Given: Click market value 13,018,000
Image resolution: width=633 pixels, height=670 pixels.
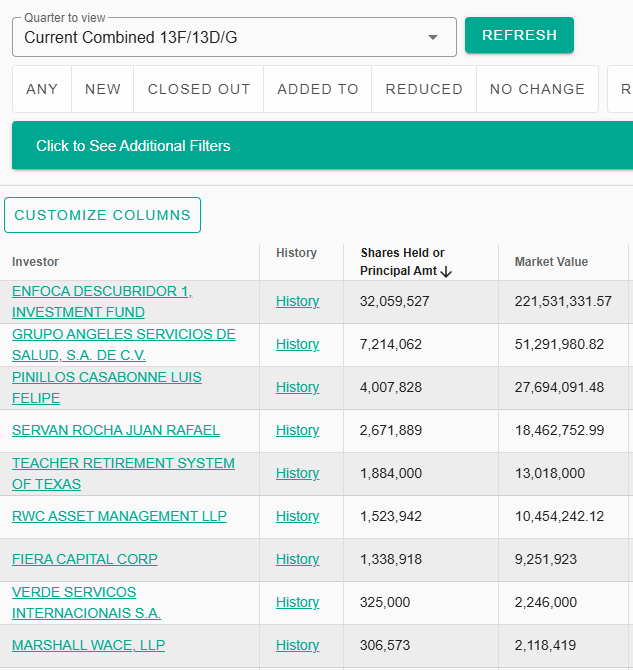Looking at the screenshot, I should (x=550, y=473).
